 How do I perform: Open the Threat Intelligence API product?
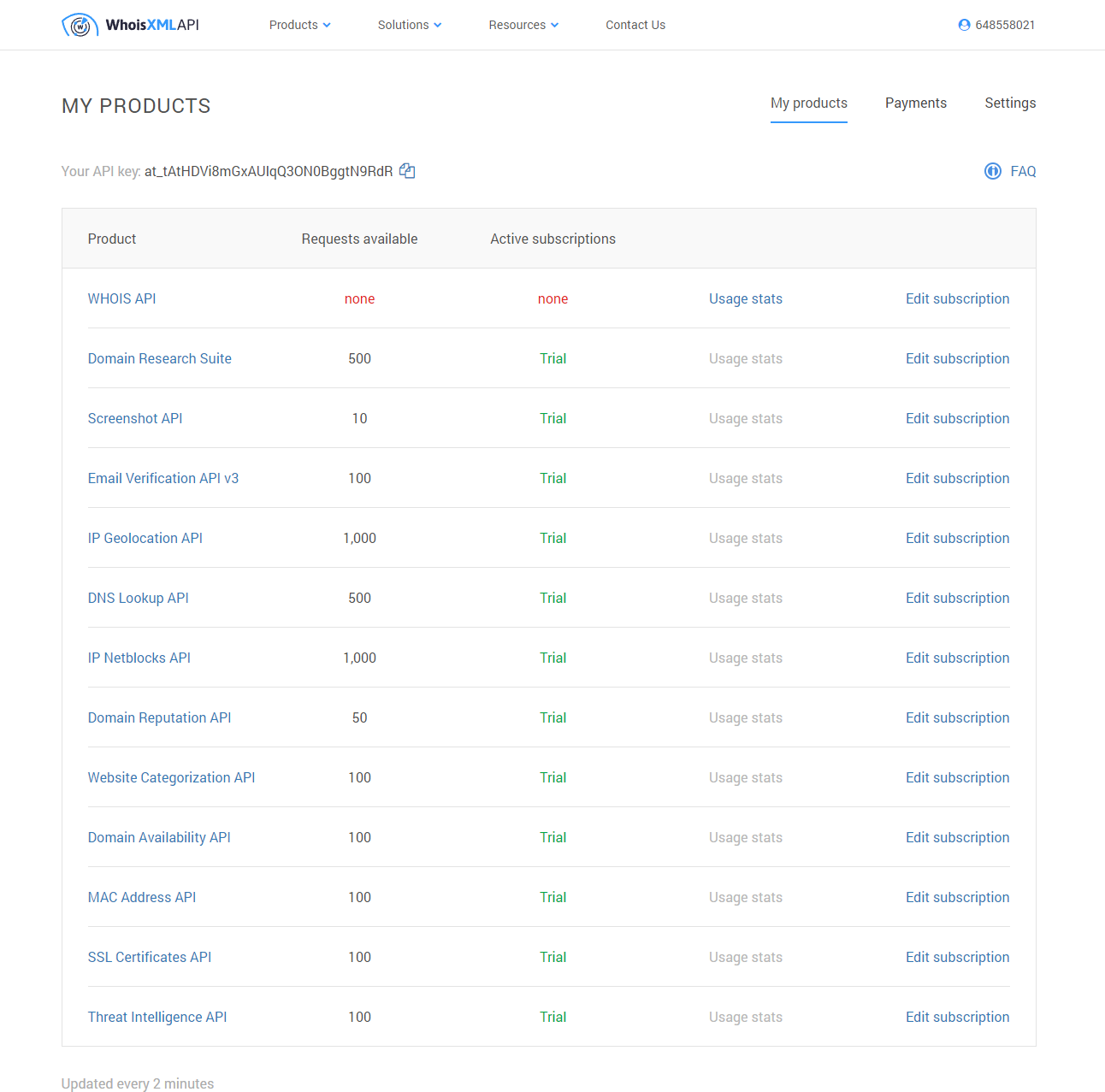[157, 1017]
